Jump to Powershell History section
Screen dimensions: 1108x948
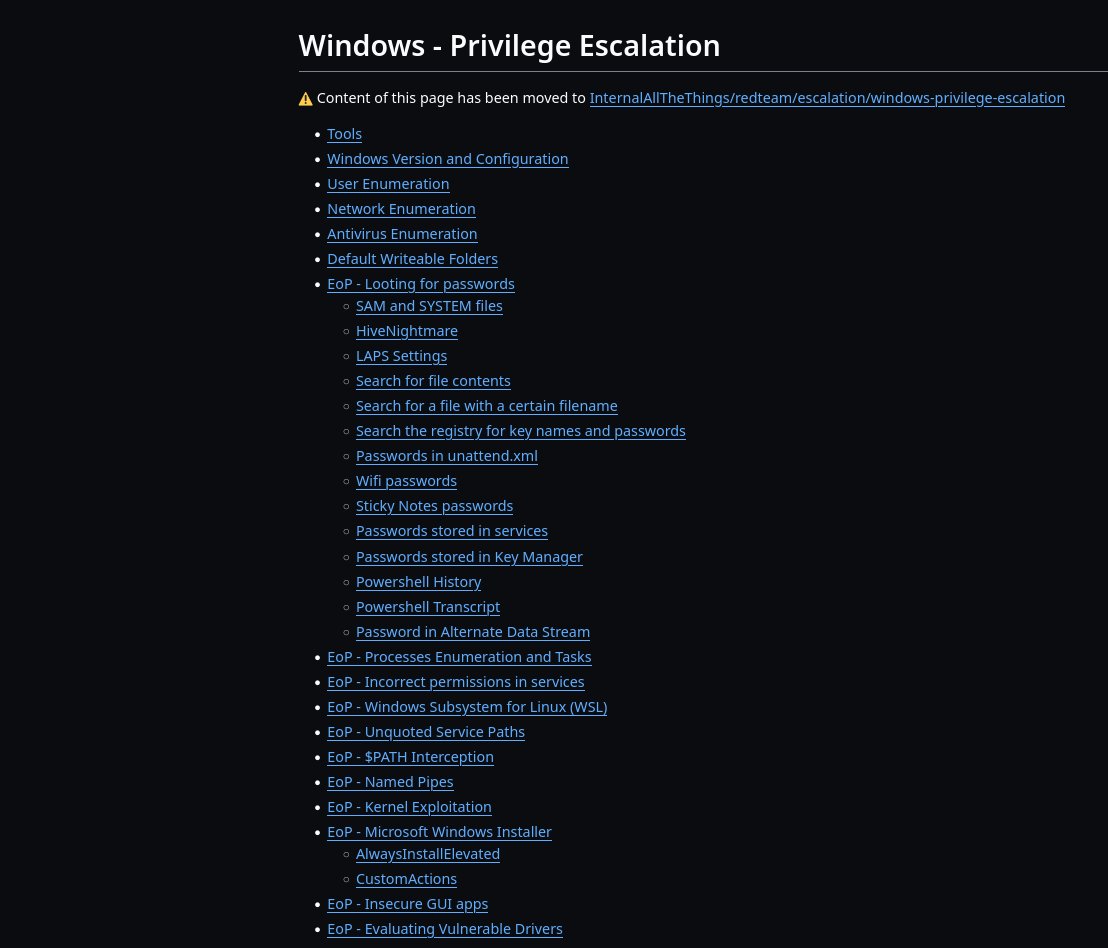click(418, 582)
